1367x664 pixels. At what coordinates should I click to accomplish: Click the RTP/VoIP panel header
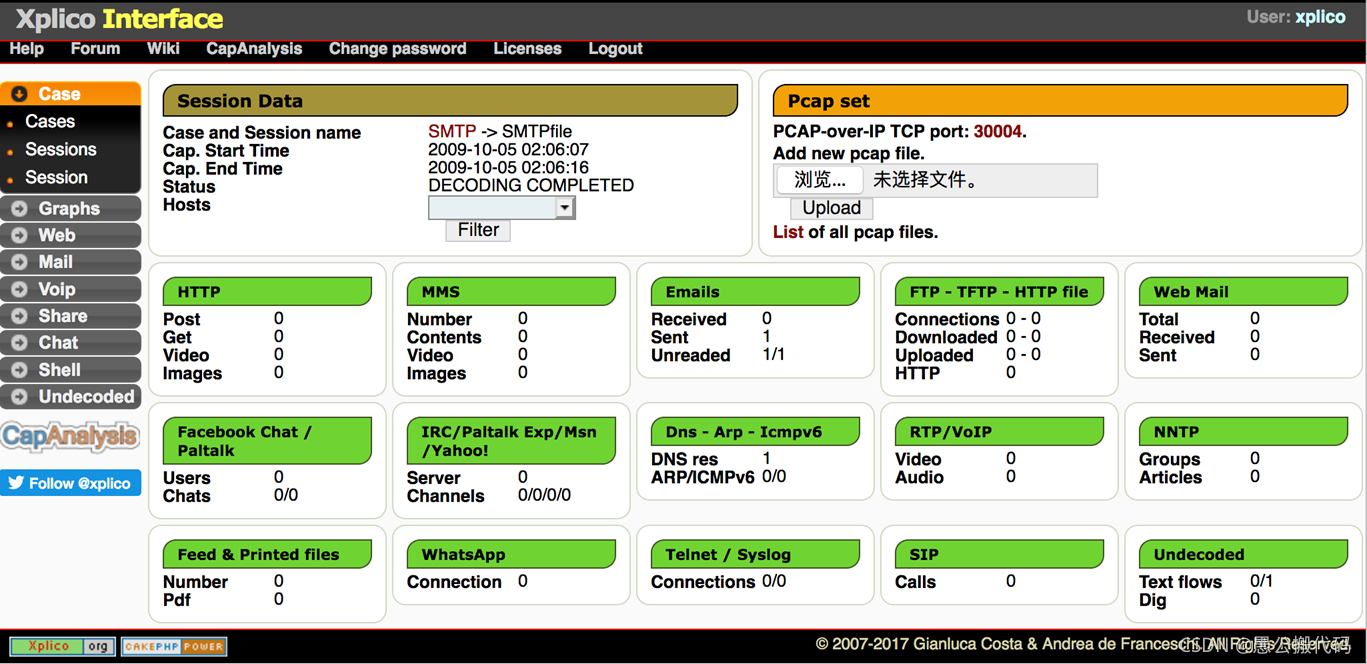click(x=999, y=432)
